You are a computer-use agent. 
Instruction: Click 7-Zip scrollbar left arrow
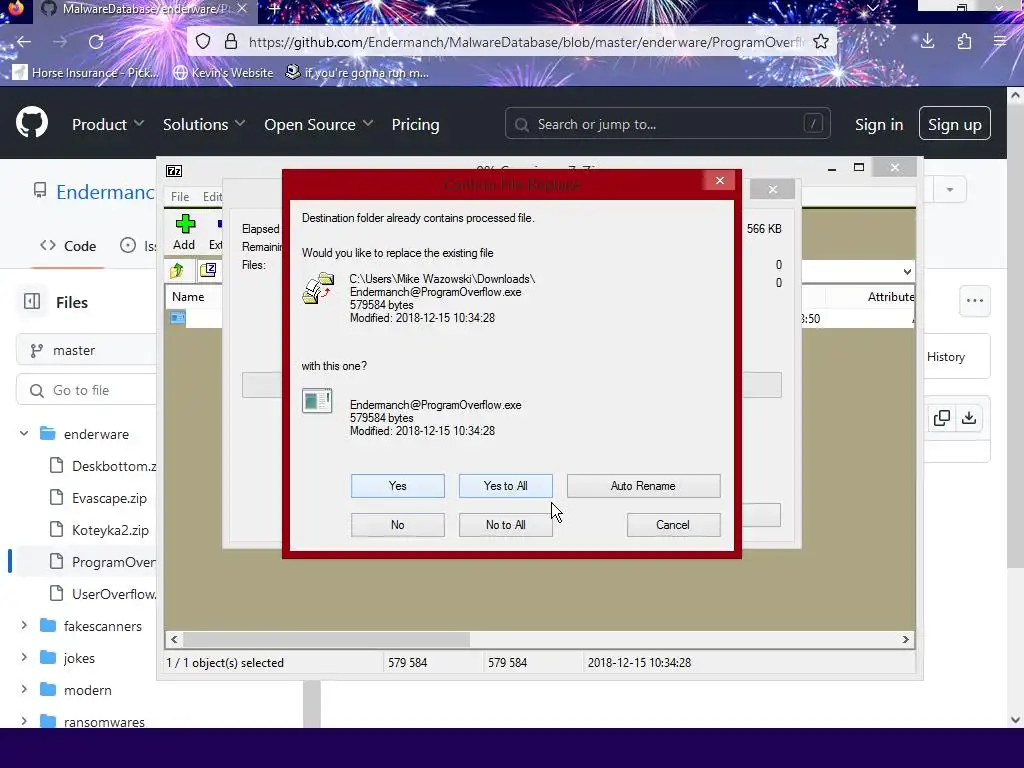(x=174, y=639)
